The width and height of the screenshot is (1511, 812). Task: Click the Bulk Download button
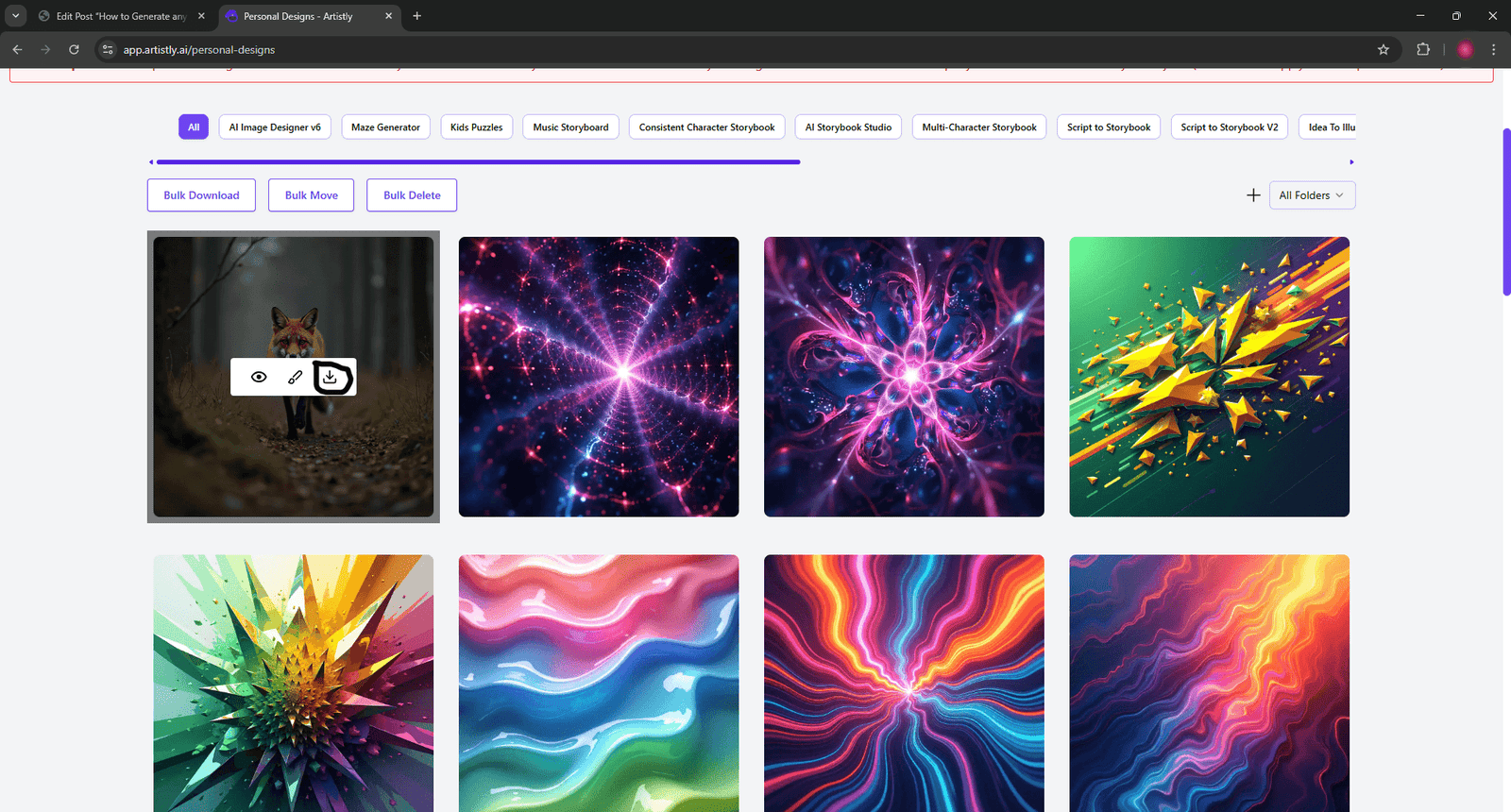pyautogui.click(x=201, y=195)
